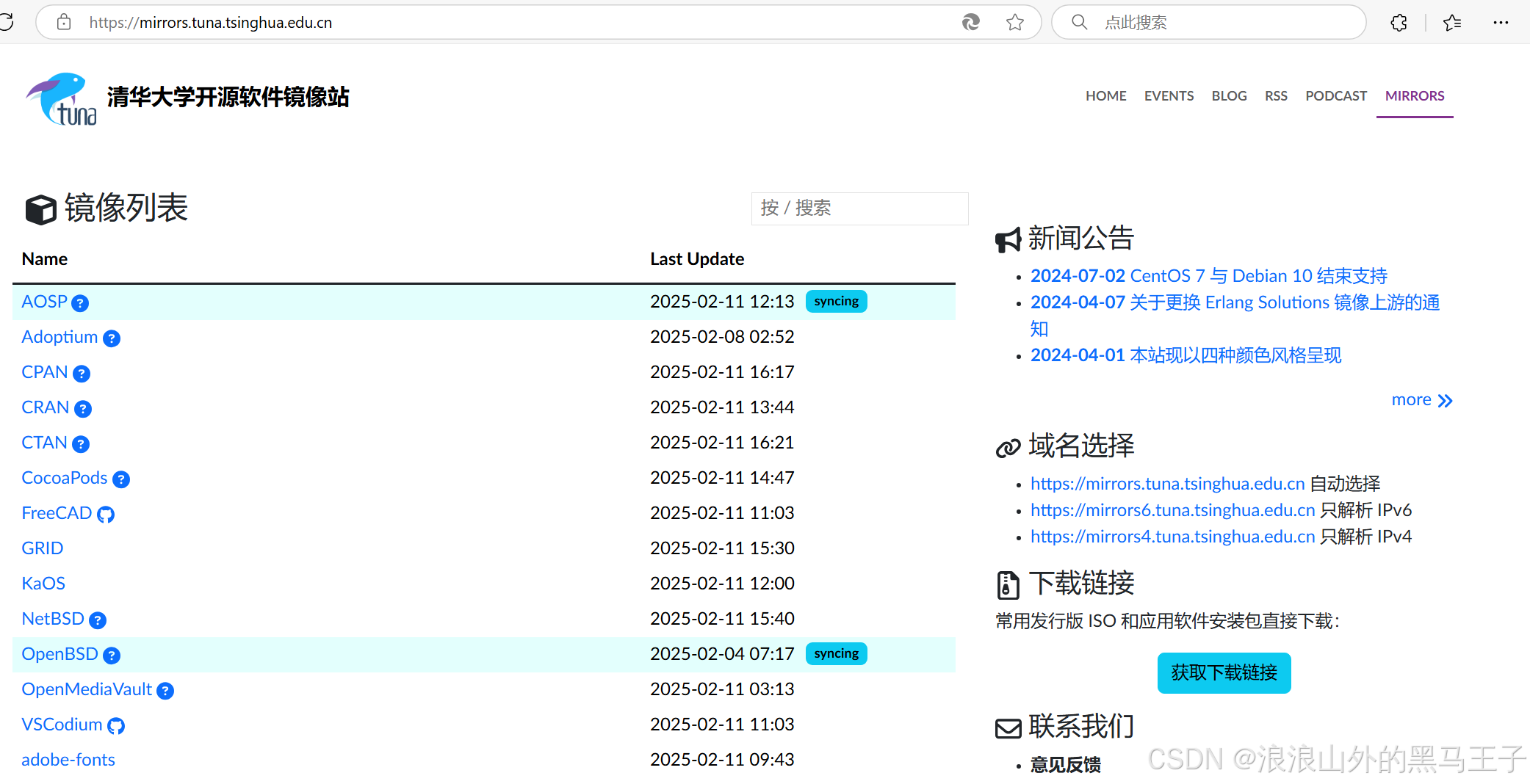1530x784 pixels.
Task: Open the CocoaPods mirror link
Action: coord(65,478)
